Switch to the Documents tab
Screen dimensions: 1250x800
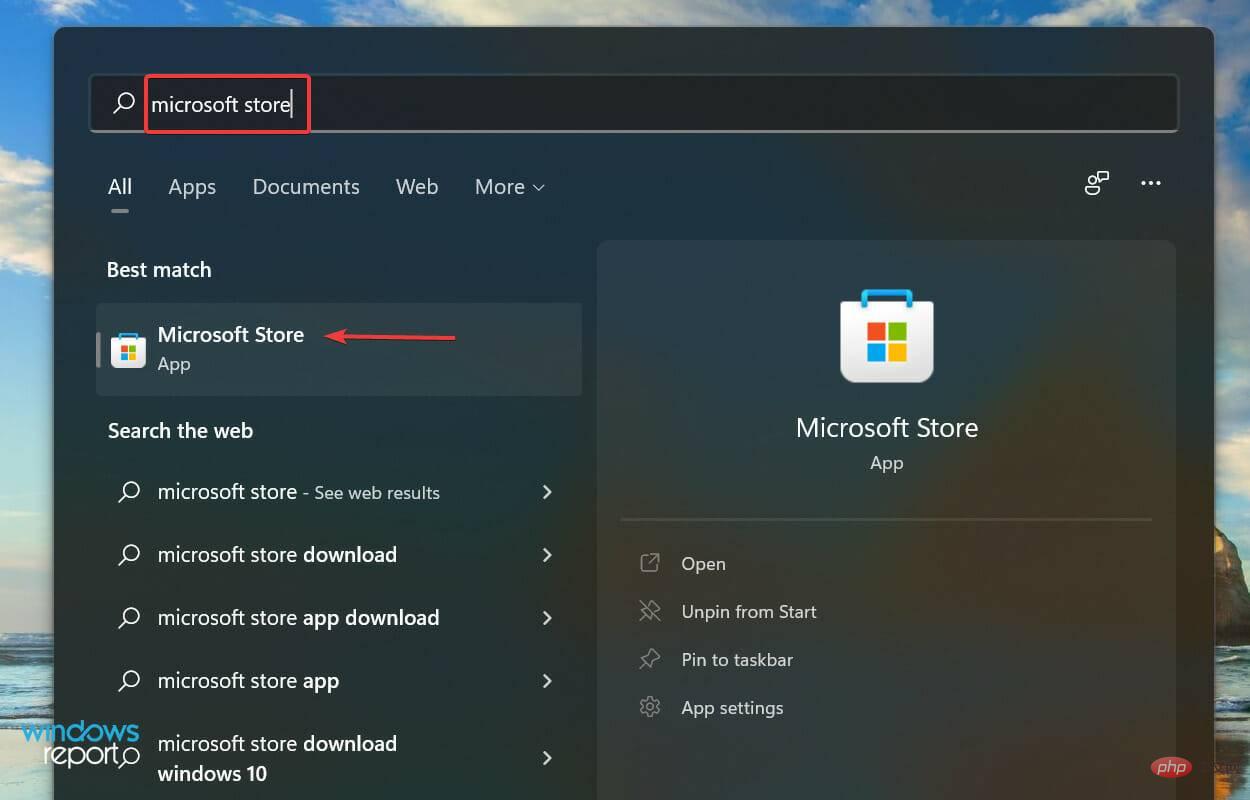tap(306, 187)
